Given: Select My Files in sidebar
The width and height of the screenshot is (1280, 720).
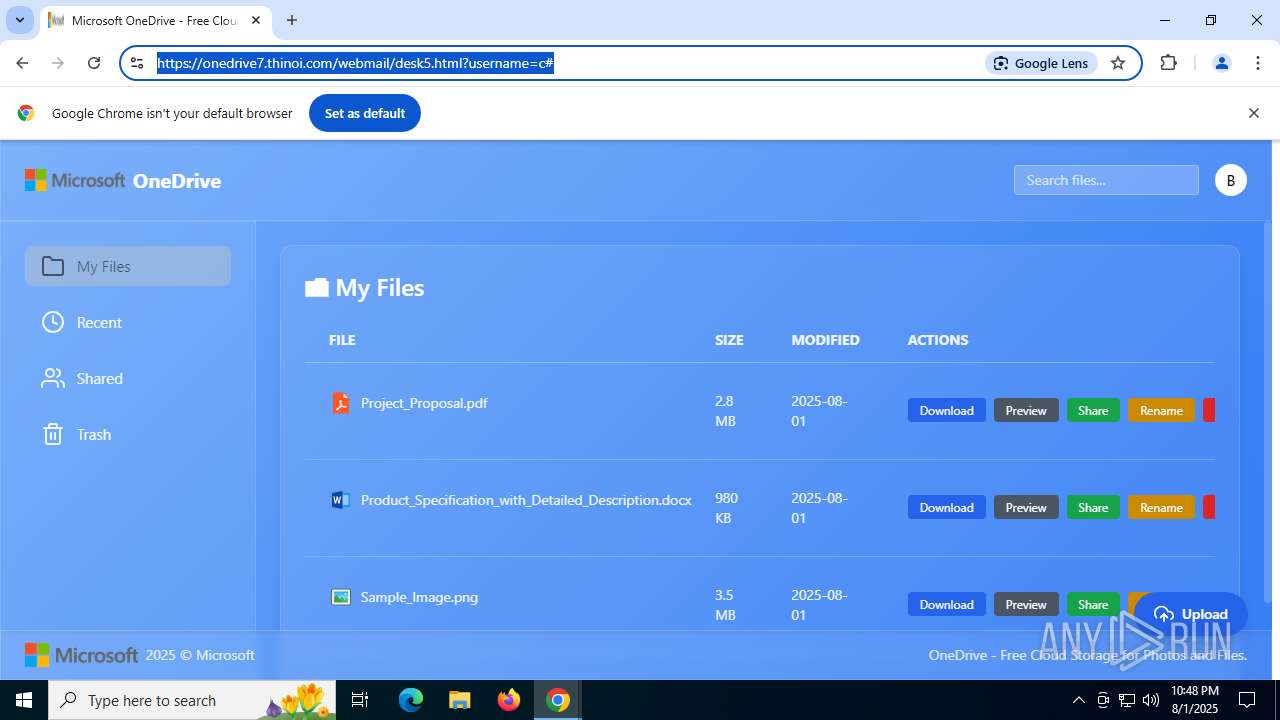Looking at the screenshot, I should coord(128,266).
